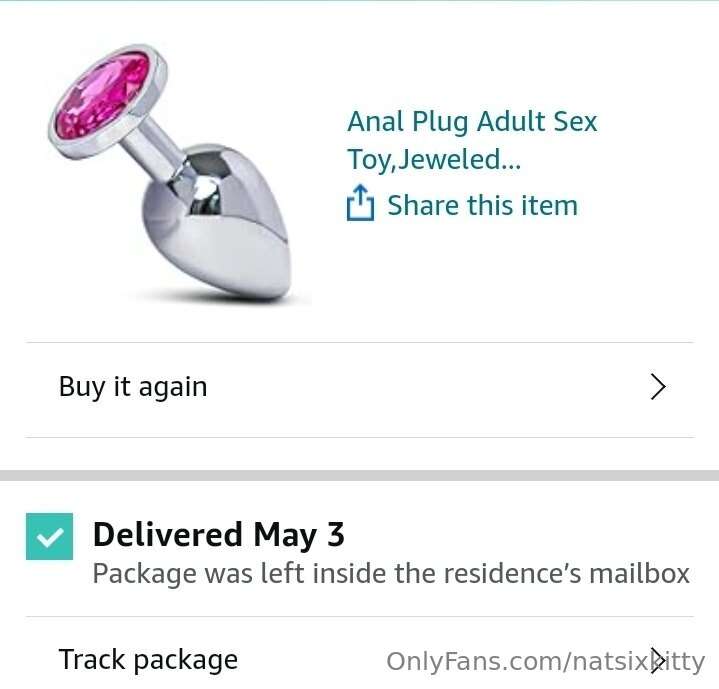The height and width of the screenshot is (689, 719).
Task: Click the pink jewel on the product image
Action: (103, 95)
